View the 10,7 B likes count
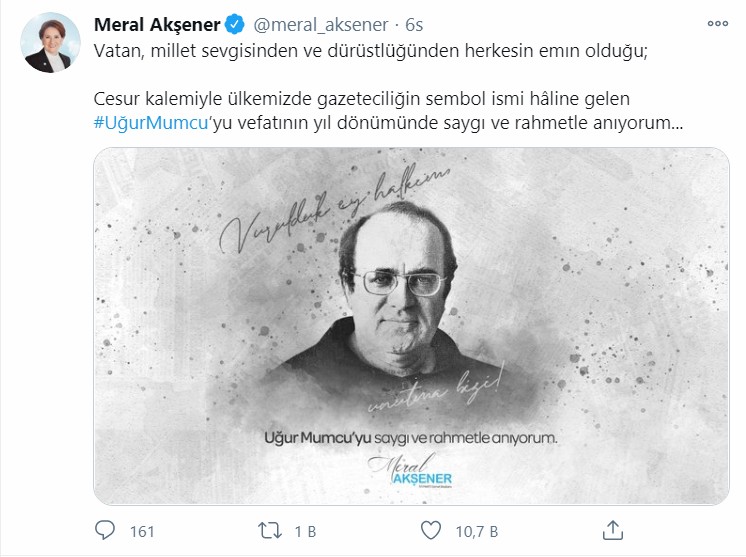Screen dimensions: 746x557 tap(477, 531)
